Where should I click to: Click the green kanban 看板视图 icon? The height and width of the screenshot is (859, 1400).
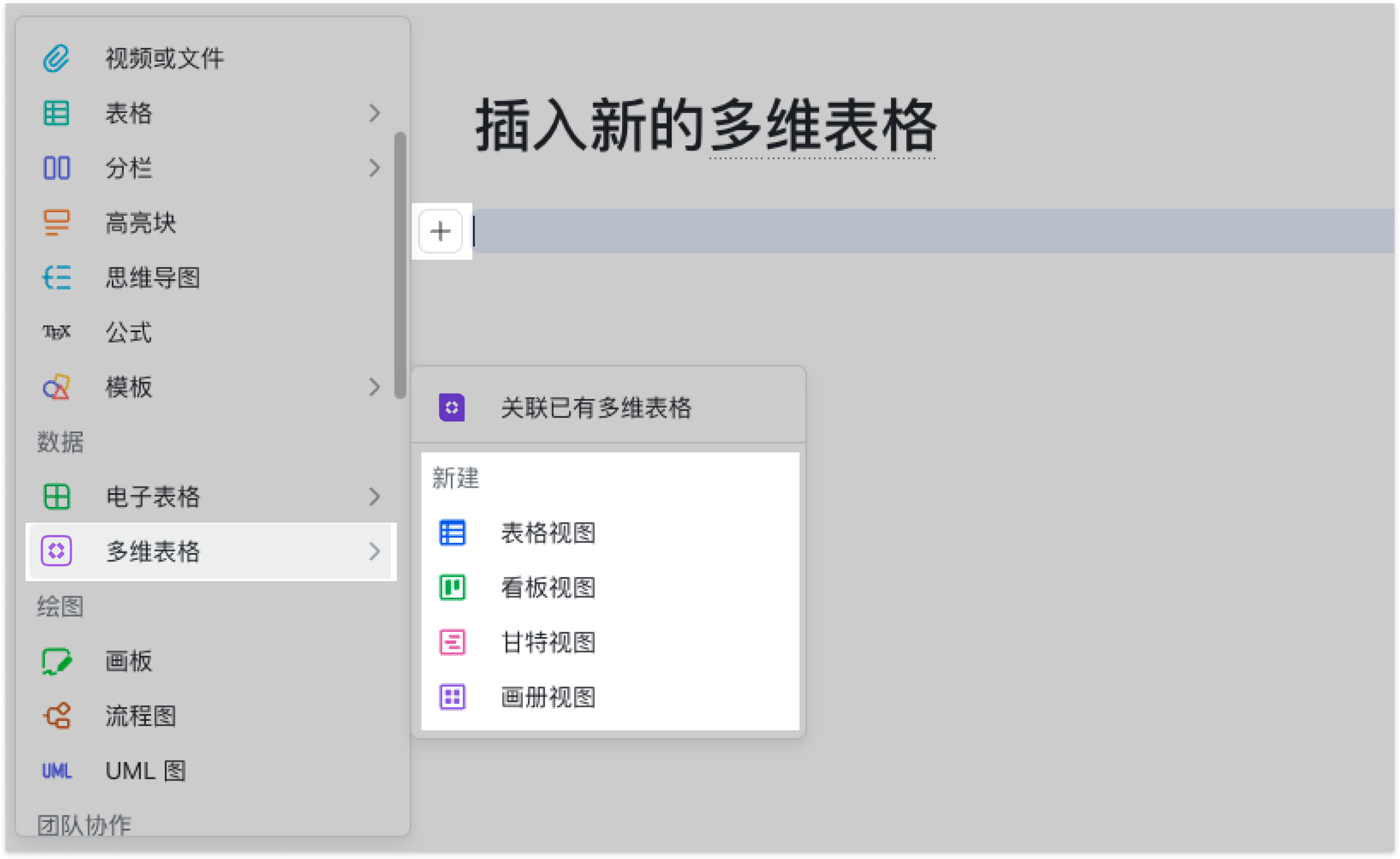(453, 588)
